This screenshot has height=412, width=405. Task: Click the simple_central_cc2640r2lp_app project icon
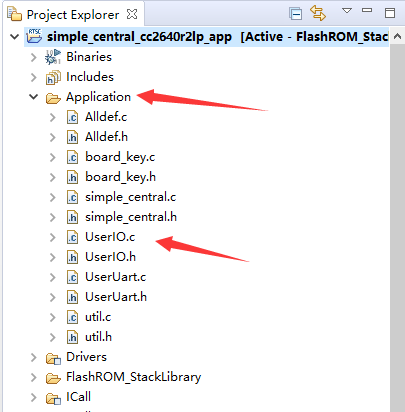click(34, 36)
